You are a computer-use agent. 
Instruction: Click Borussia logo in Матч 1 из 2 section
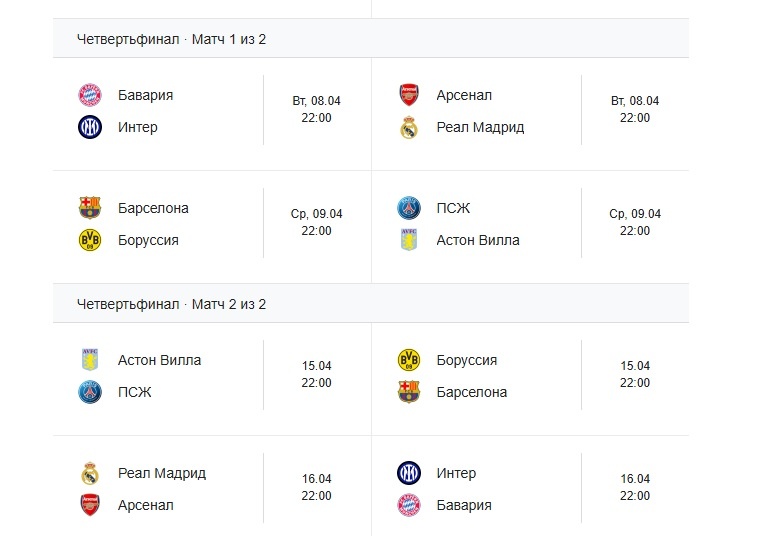90,240
